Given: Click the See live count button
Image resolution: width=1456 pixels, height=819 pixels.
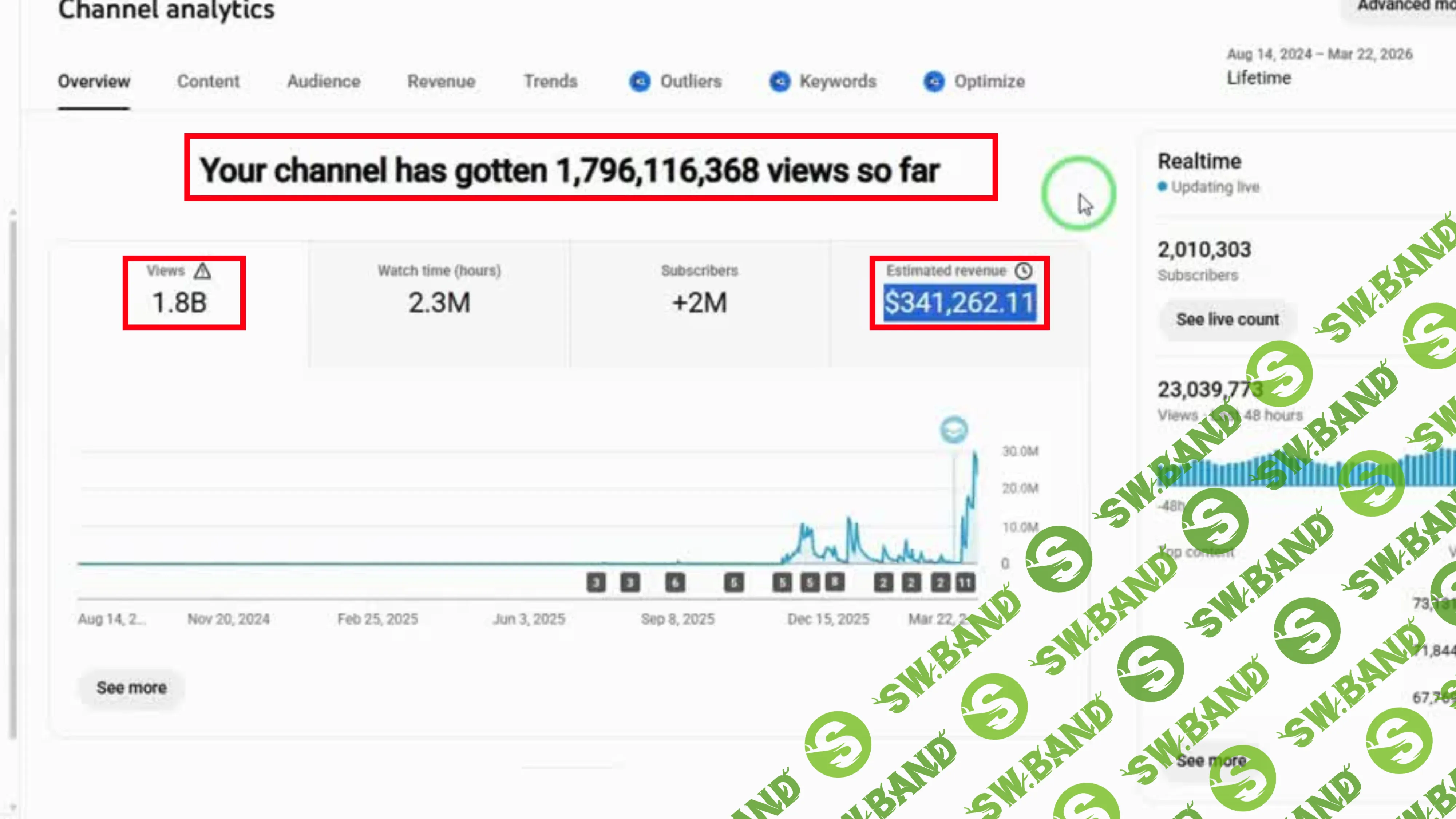Looking at the screenshot, I should pyautogui.click(x=1227, y=319).
